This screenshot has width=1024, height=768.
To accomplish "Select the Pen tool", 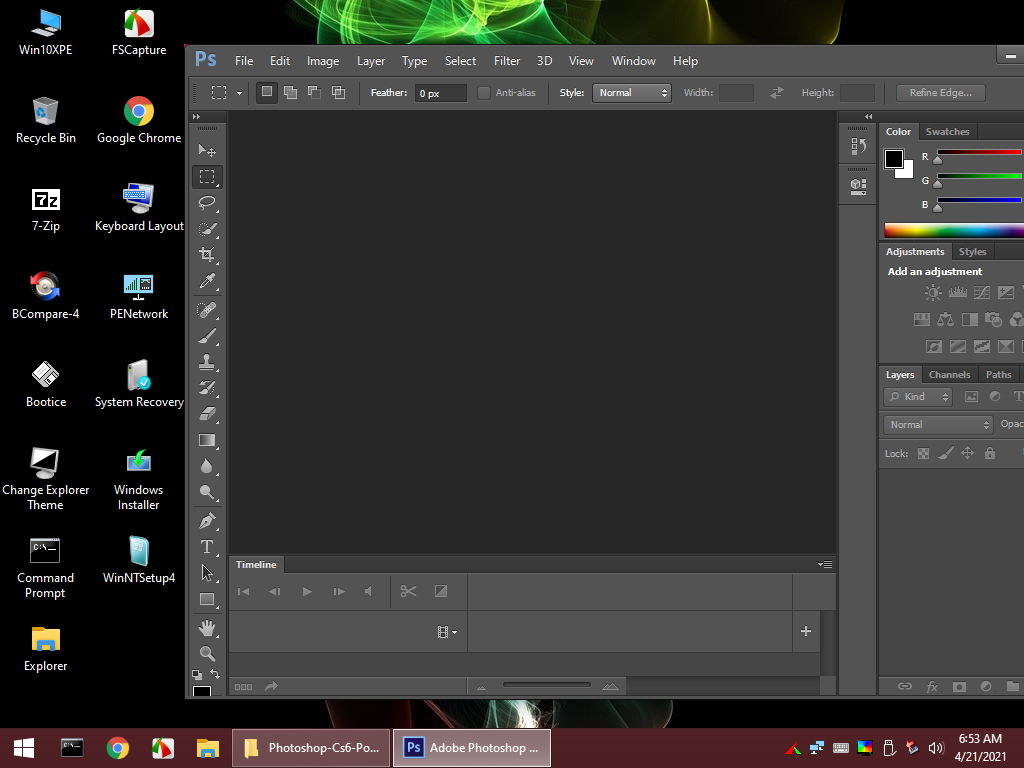I will click(x=207, y=521).
